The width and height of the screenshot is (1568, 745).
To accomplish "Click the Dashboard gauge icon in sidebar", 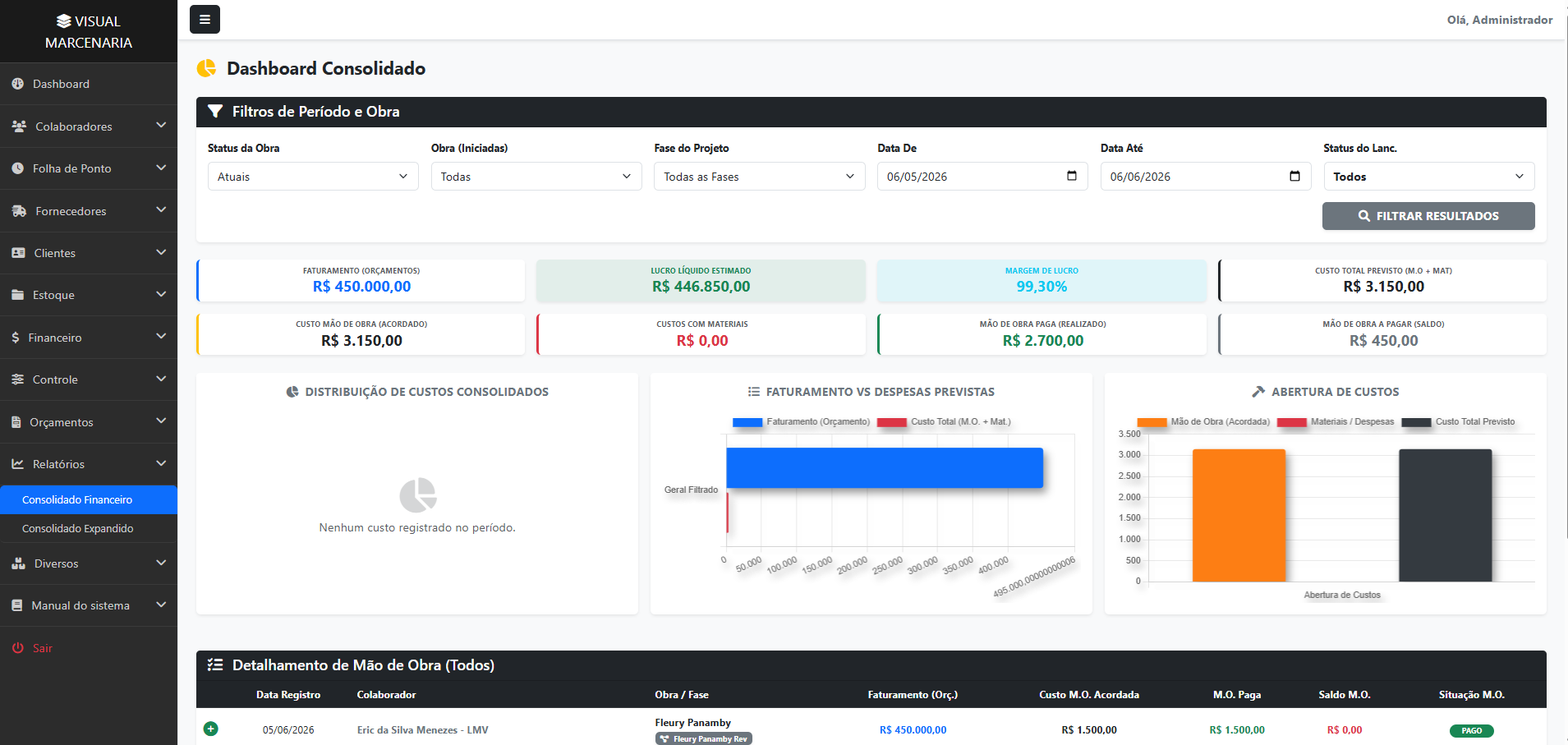I will pos(18,84).
